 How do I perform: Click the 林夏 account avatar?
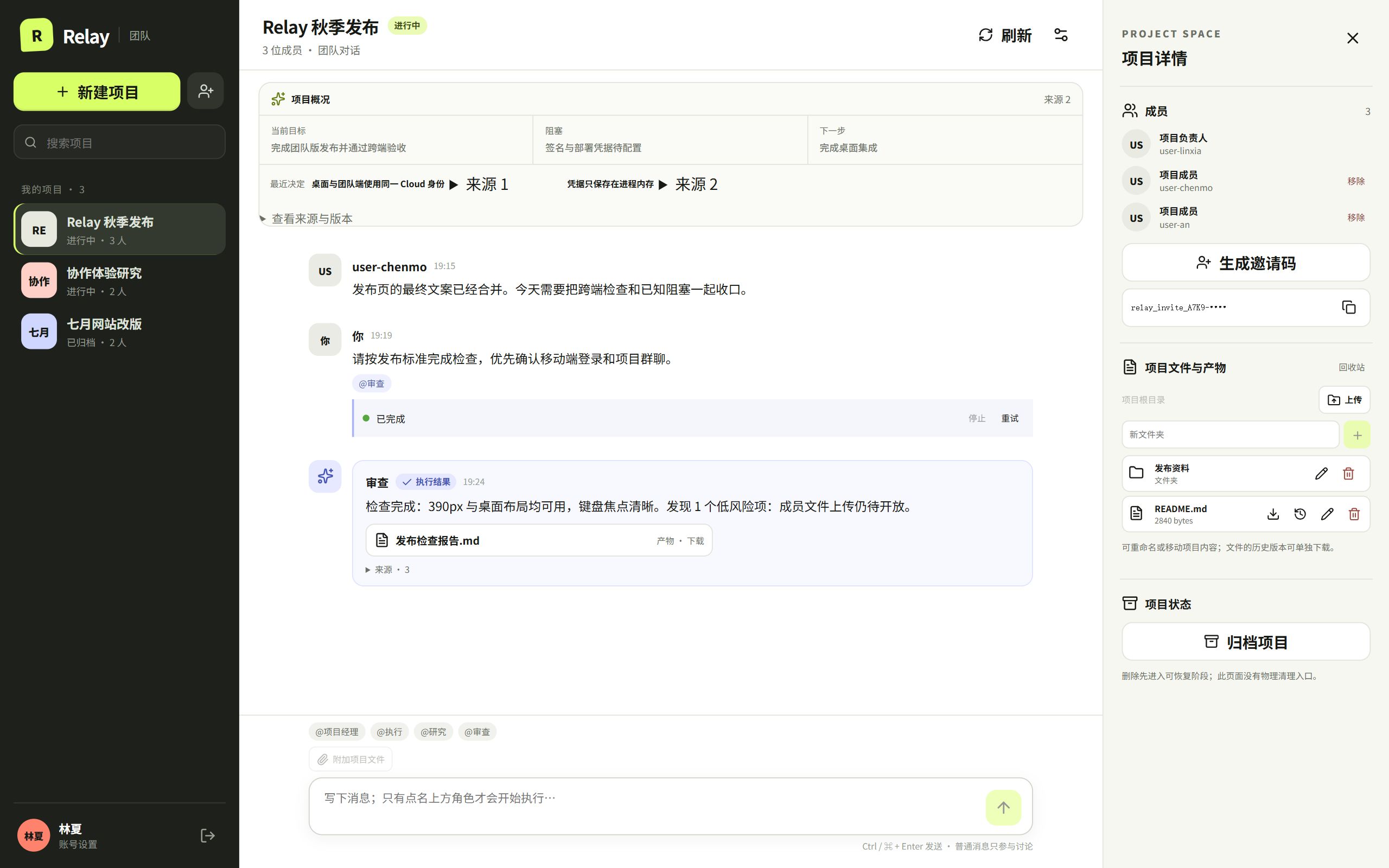[33, 835]
